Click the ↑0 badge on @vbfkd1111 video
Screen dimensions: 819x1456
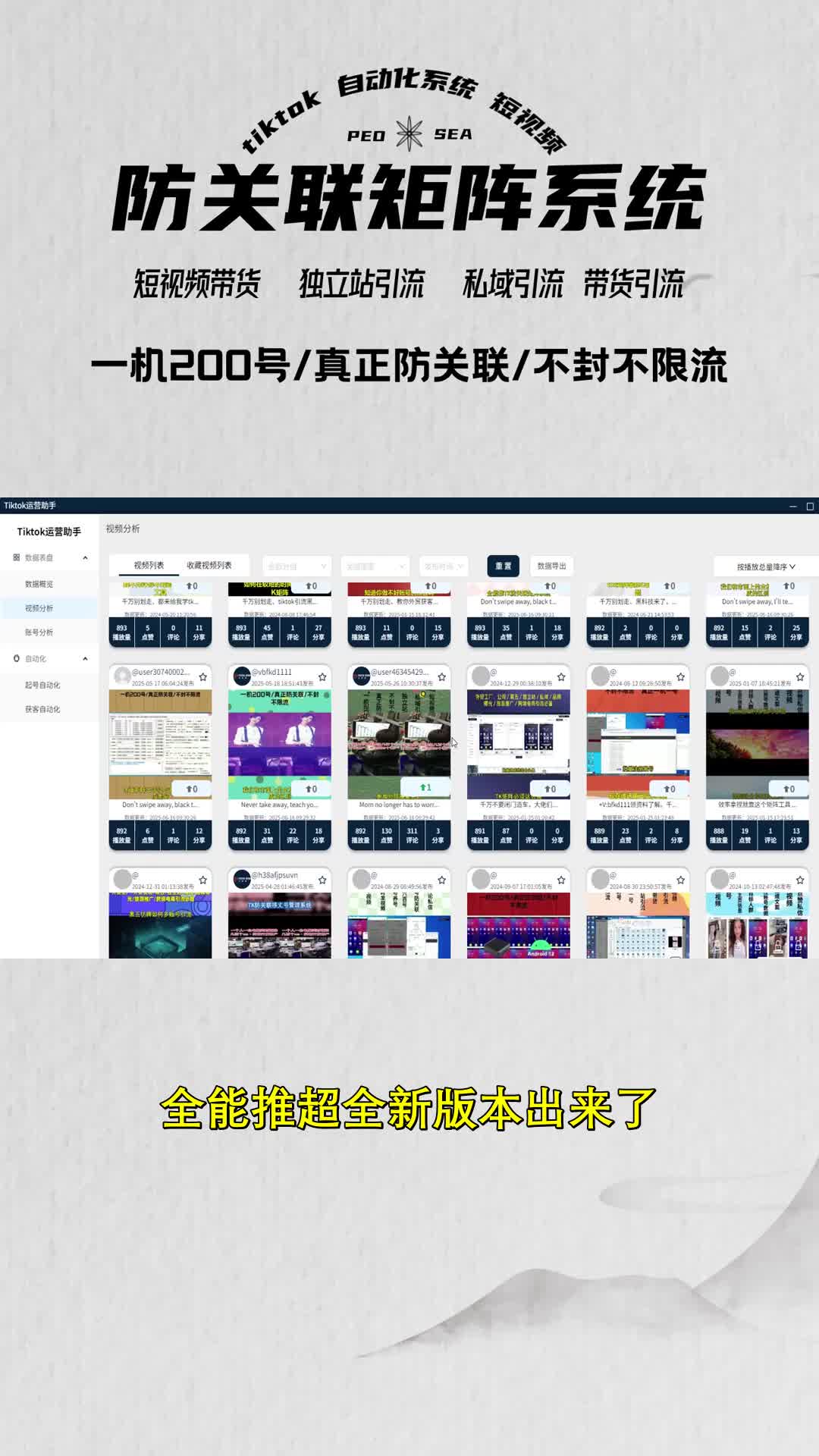pos(311,789)
